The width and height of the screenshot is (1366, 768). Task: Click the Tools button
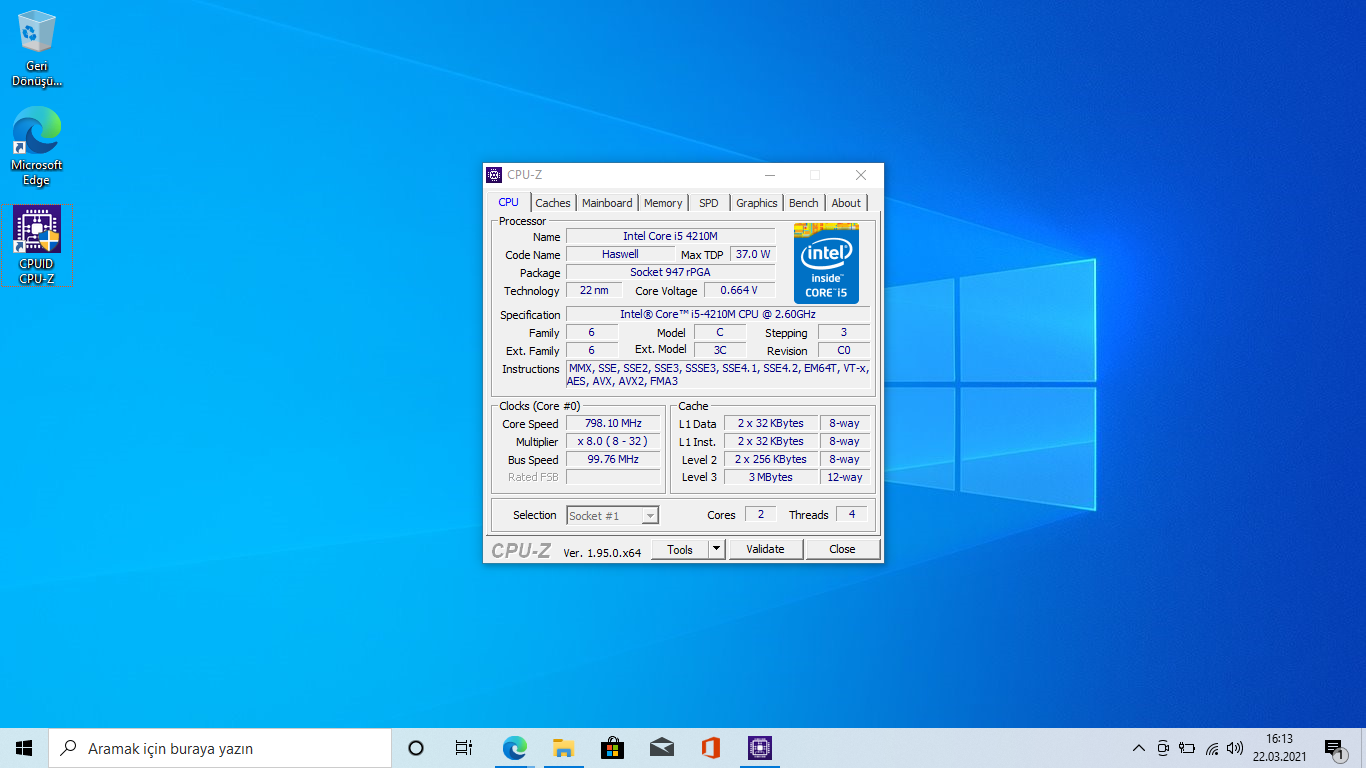click(x=680, y=549)
